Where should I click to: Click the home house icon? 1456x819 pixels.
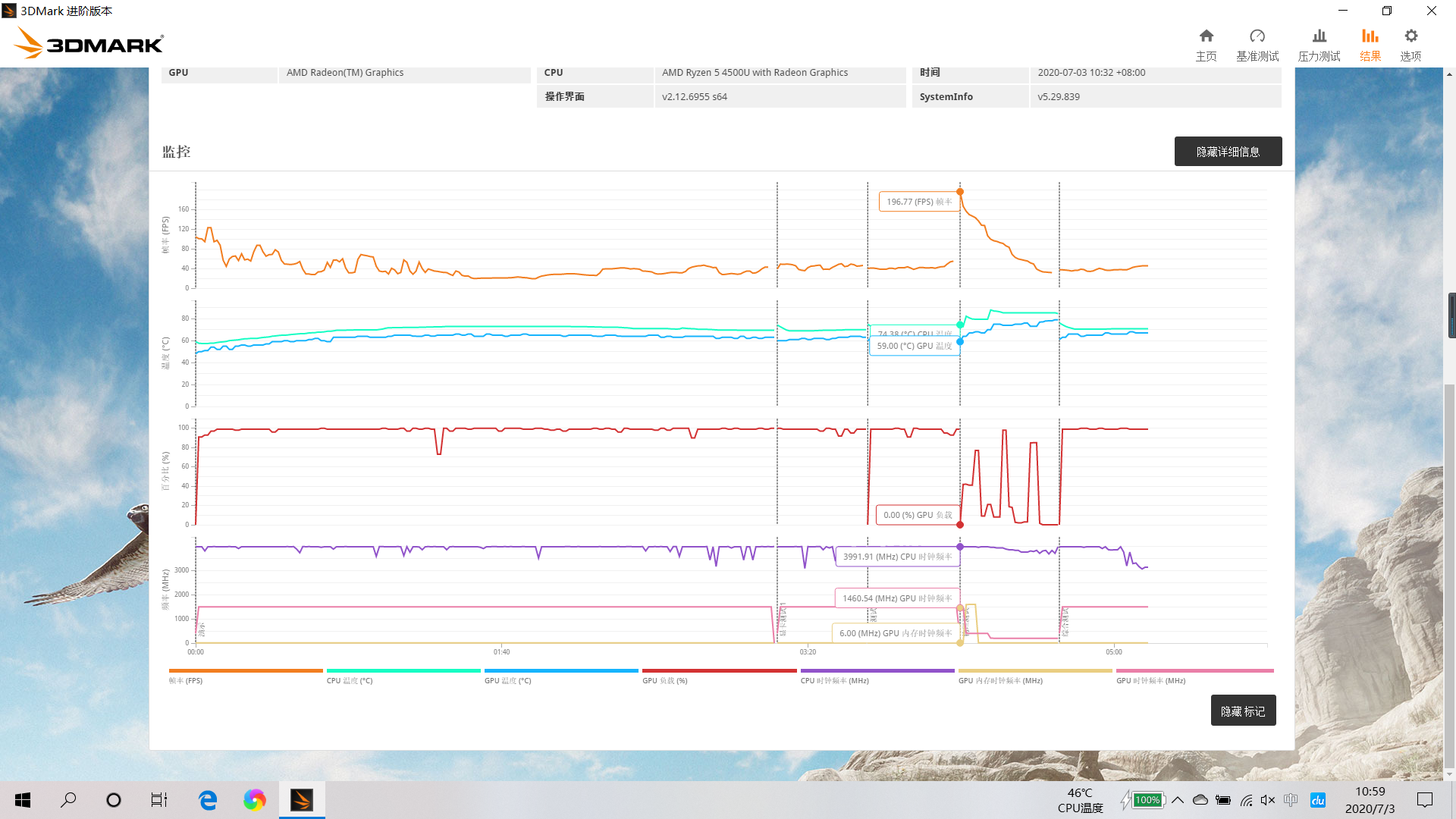pyautogui.click(x=1206, y=36)
